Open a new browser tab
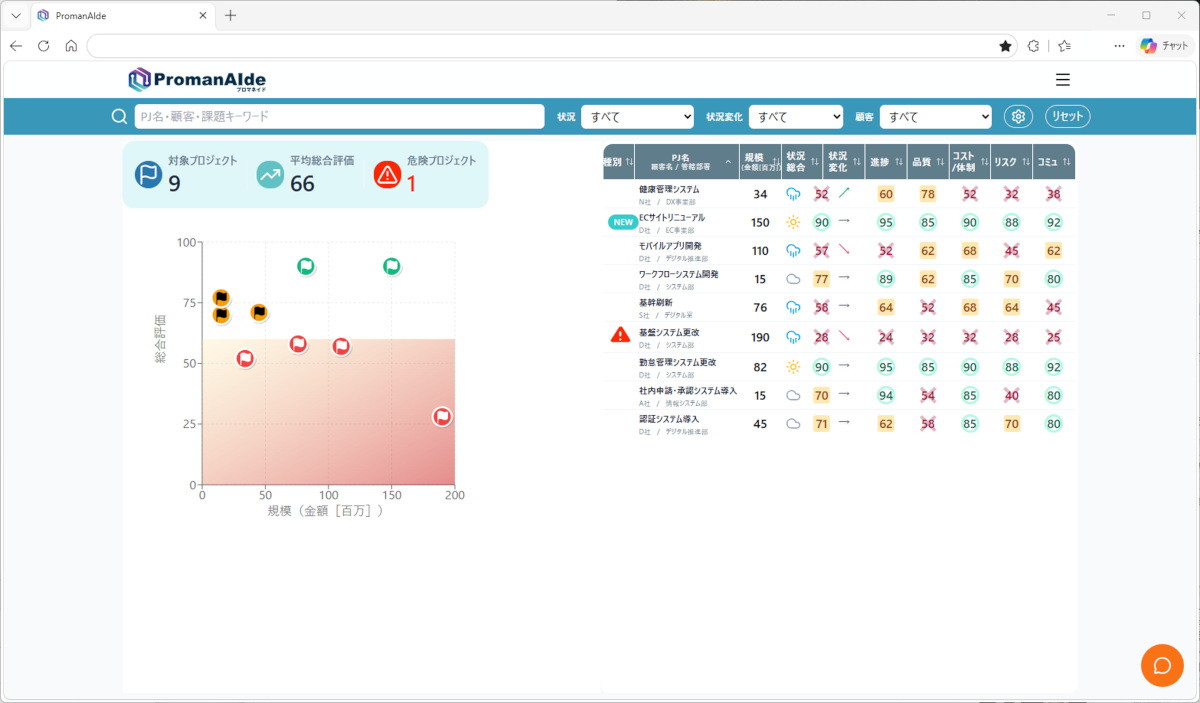This screenshot has height=703, width=1200. pyautogui.click(x=231, y=15)
